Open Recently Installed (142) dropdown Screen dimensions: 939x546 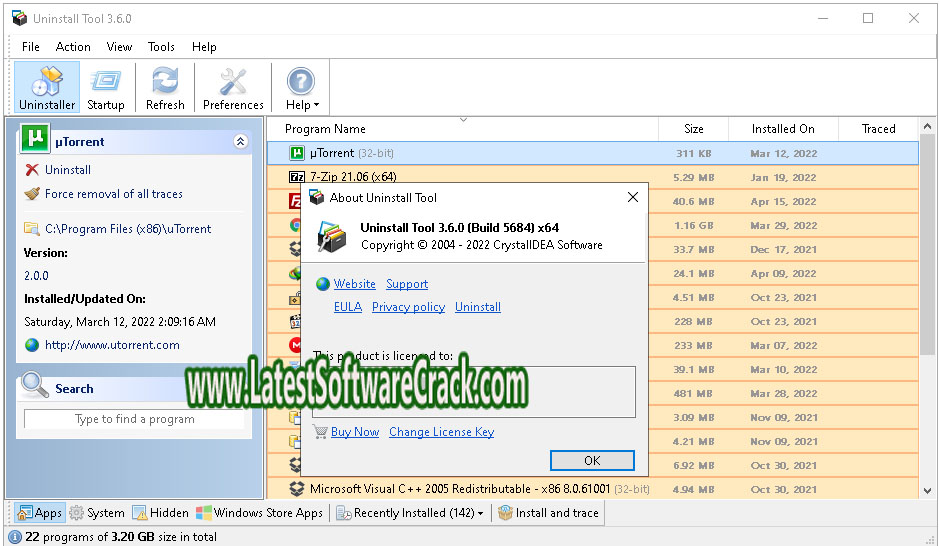(x=410, y=513)
